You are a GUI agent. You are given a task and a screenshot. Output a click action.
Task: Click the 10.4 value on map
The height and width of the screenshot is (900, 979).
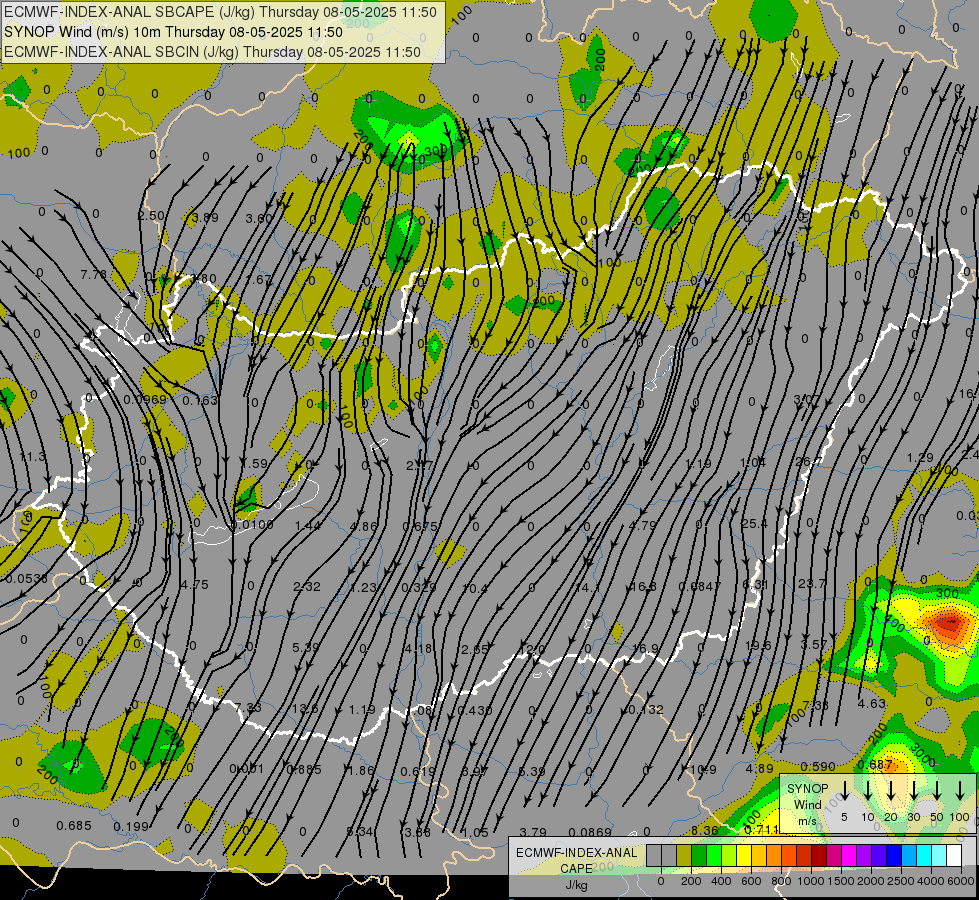pos(475,588)
